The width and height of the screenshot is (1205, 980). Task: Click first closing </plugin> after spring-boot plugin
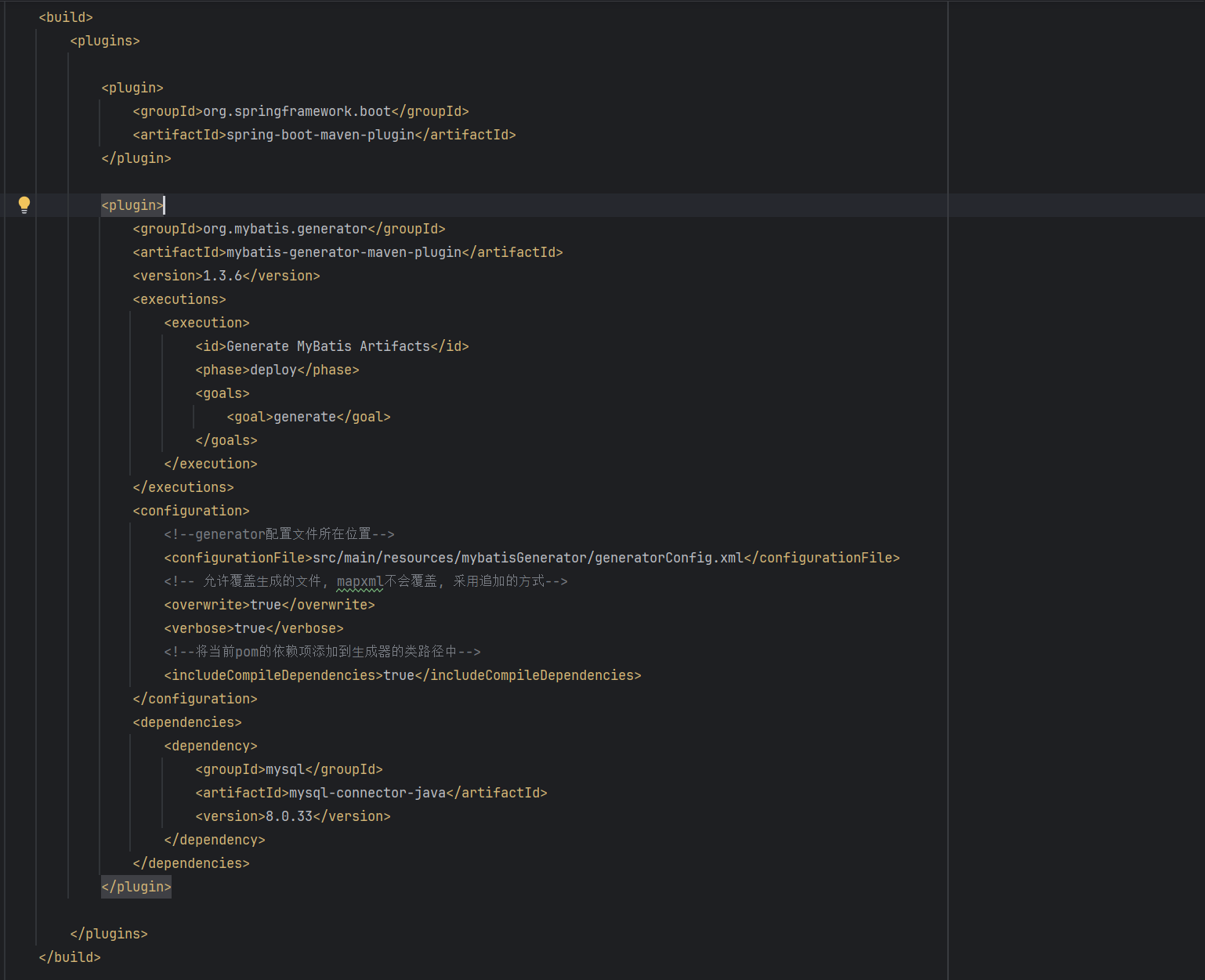(136, 158)
